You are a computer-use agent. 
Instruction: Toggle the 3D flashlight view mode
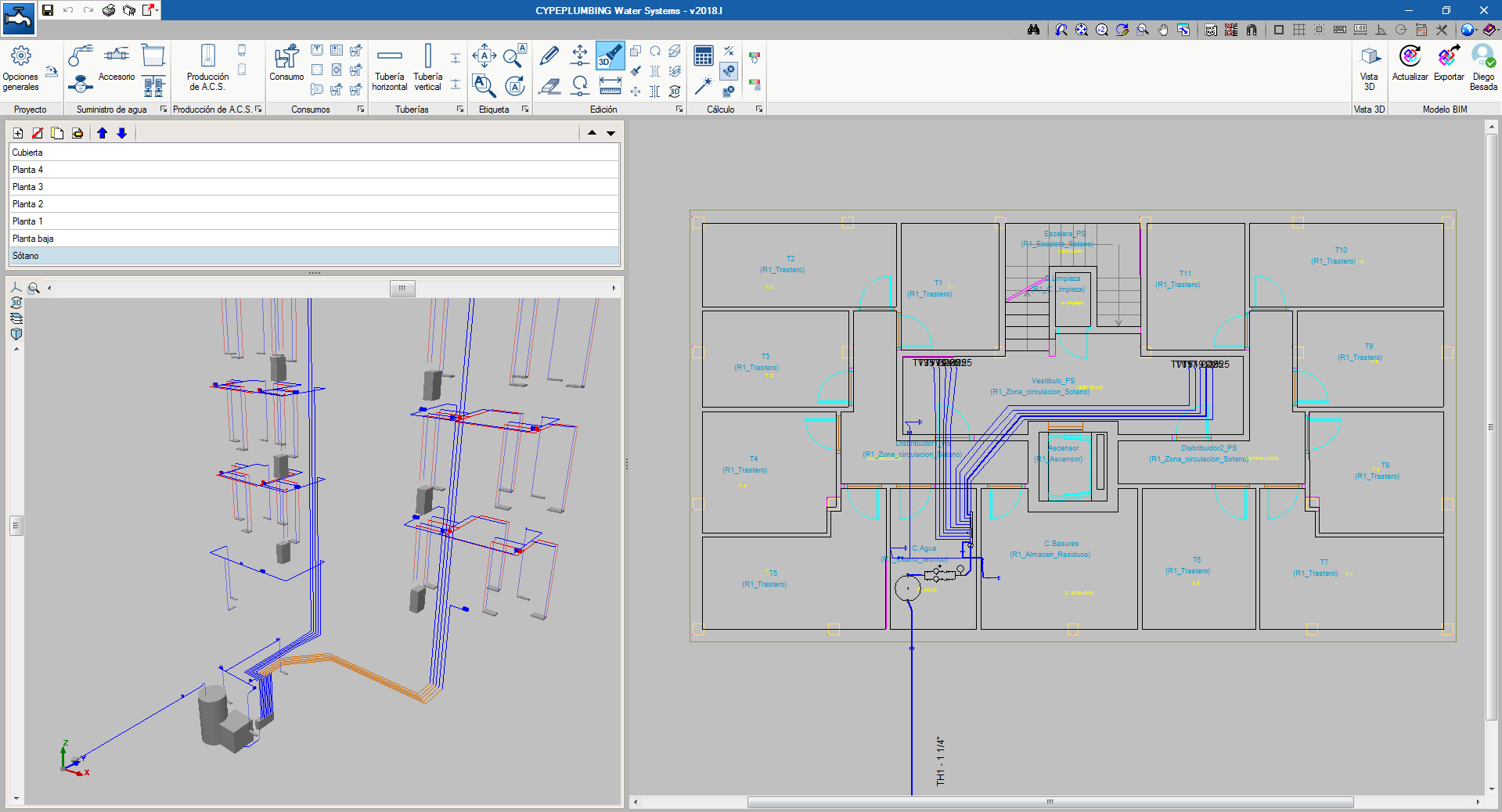click(610, 56)
